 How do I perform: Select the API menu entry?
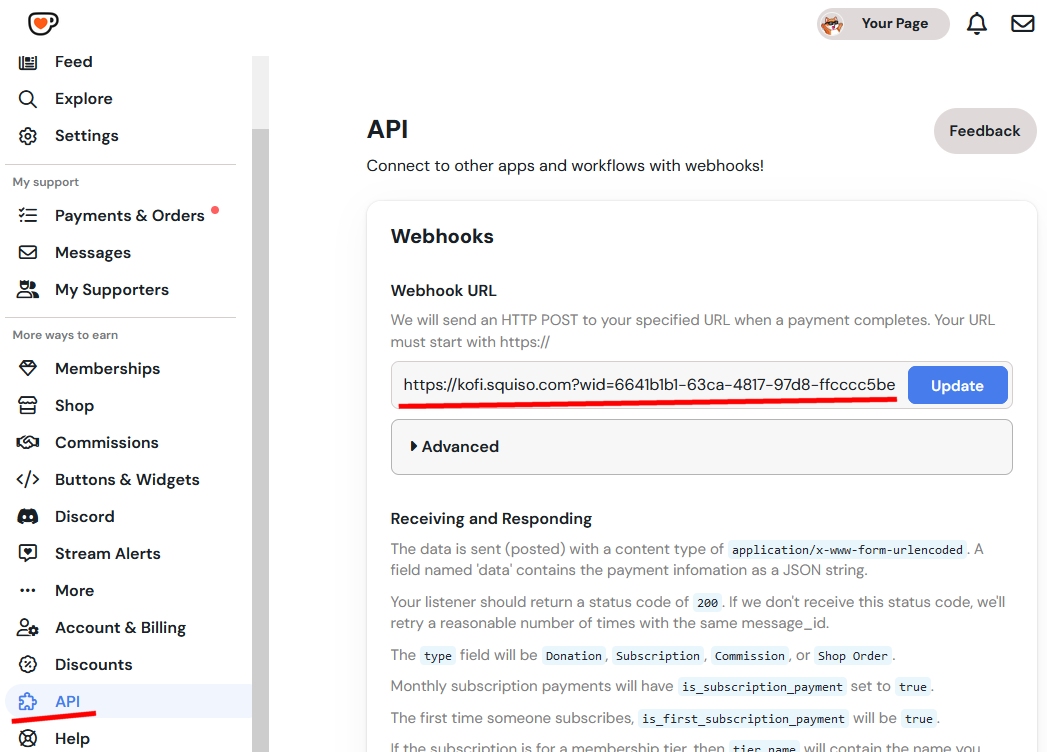click(67, 701)
